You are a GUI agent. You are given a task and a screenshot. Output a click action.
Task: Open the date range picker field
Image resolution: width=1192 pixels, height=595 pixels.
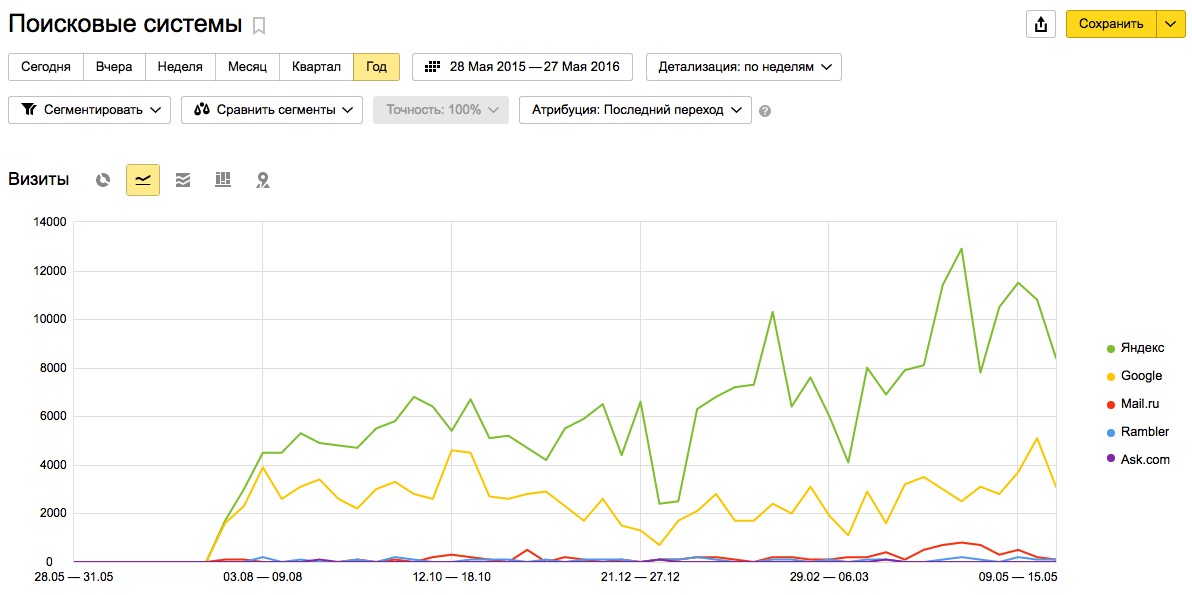tap(522, 67)
